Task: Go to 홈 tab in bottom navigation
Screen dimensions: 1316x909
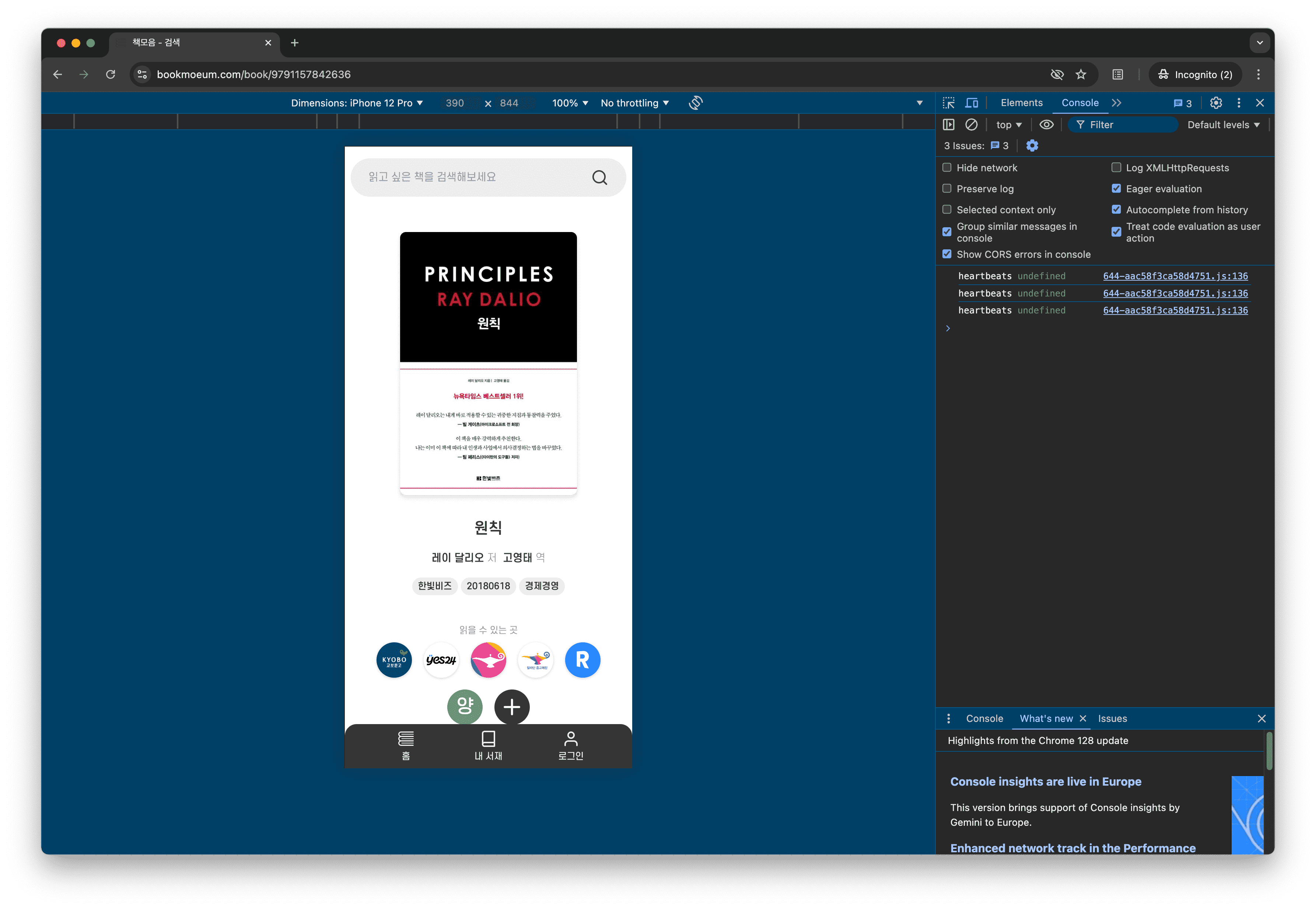Action: (406, 746)
